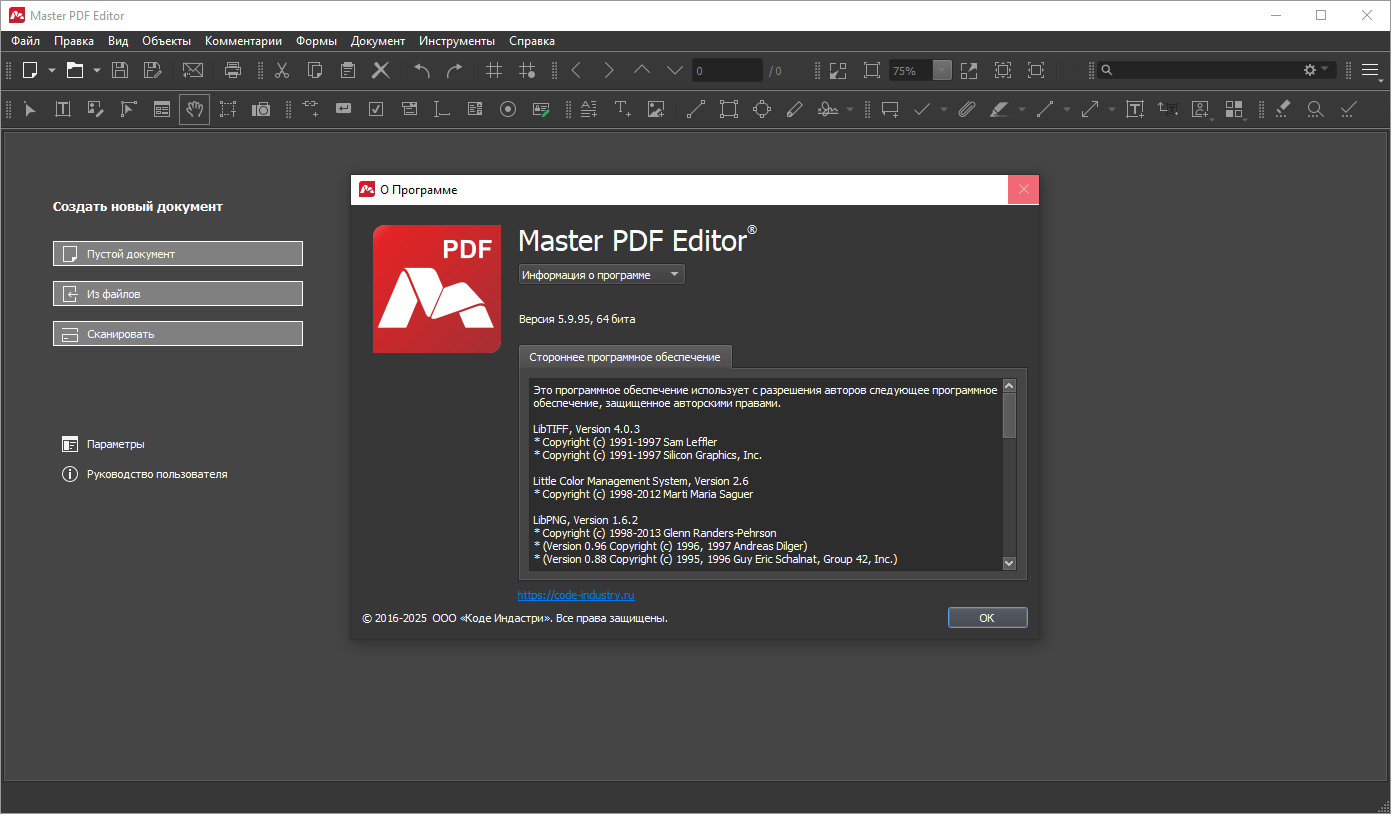
Task: Select the Edit Text tool
Action: pyautogui.click(x=63, y=109)
